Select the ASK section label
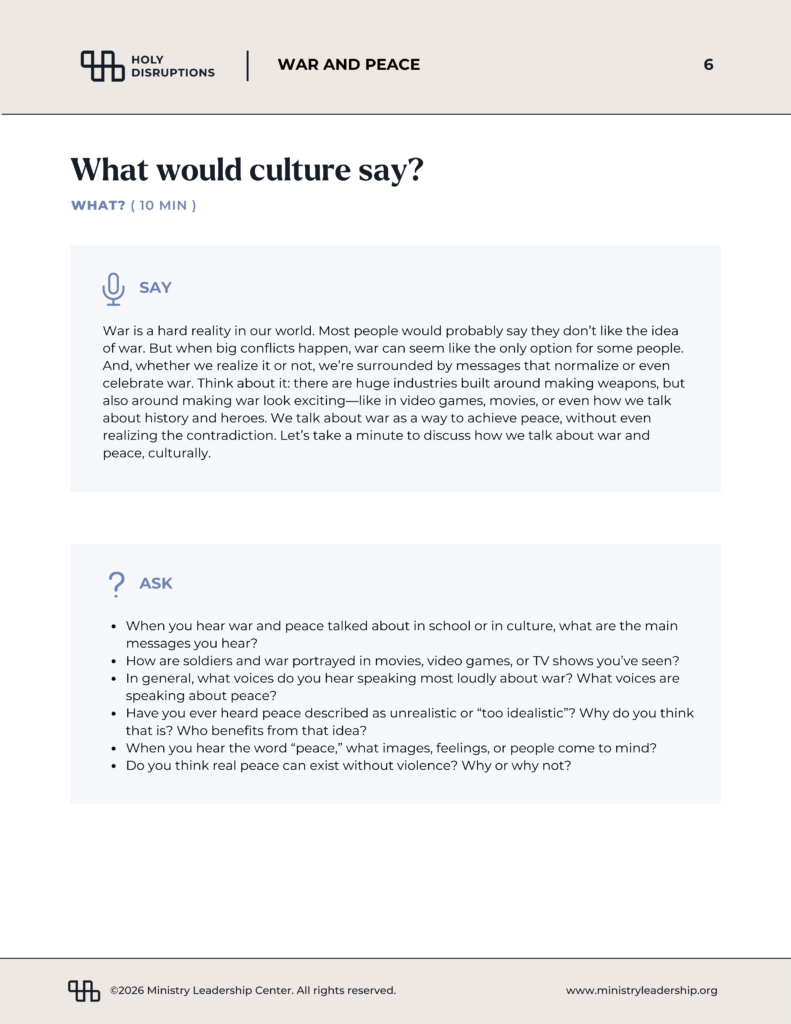 (155, 584)
